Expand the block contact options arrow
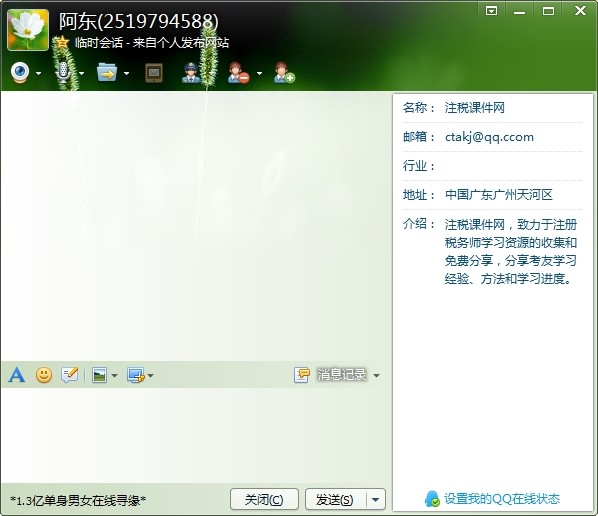The width and height of the screenshot is (598, 516). click(x=259, y=73)
